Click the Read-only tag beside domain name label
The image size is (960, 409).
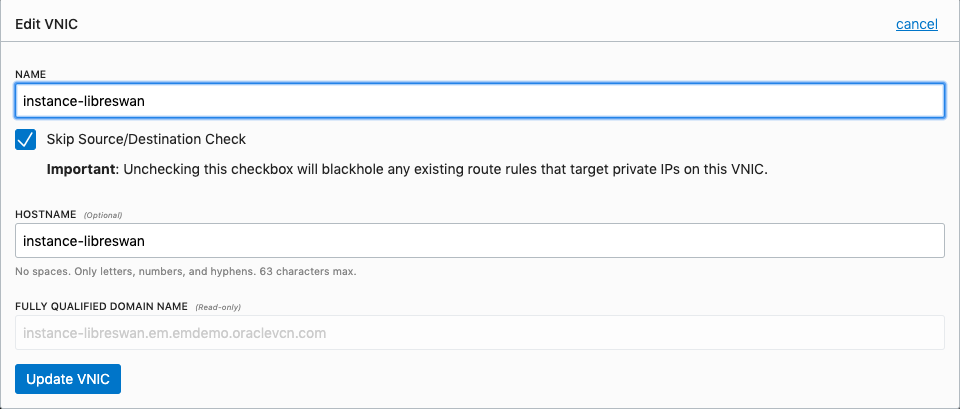(x=217, y=307)
